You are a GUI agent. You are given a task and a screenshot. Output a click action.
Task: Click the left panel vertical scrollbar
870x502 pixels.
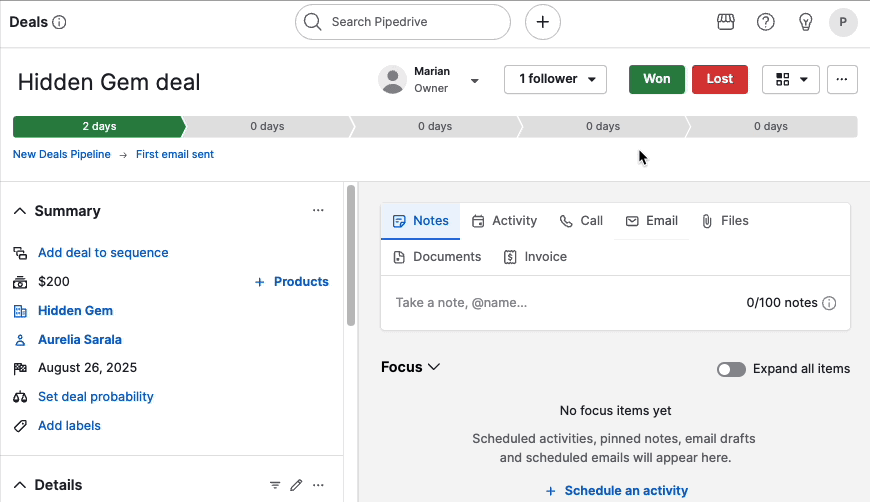point(351,256)
